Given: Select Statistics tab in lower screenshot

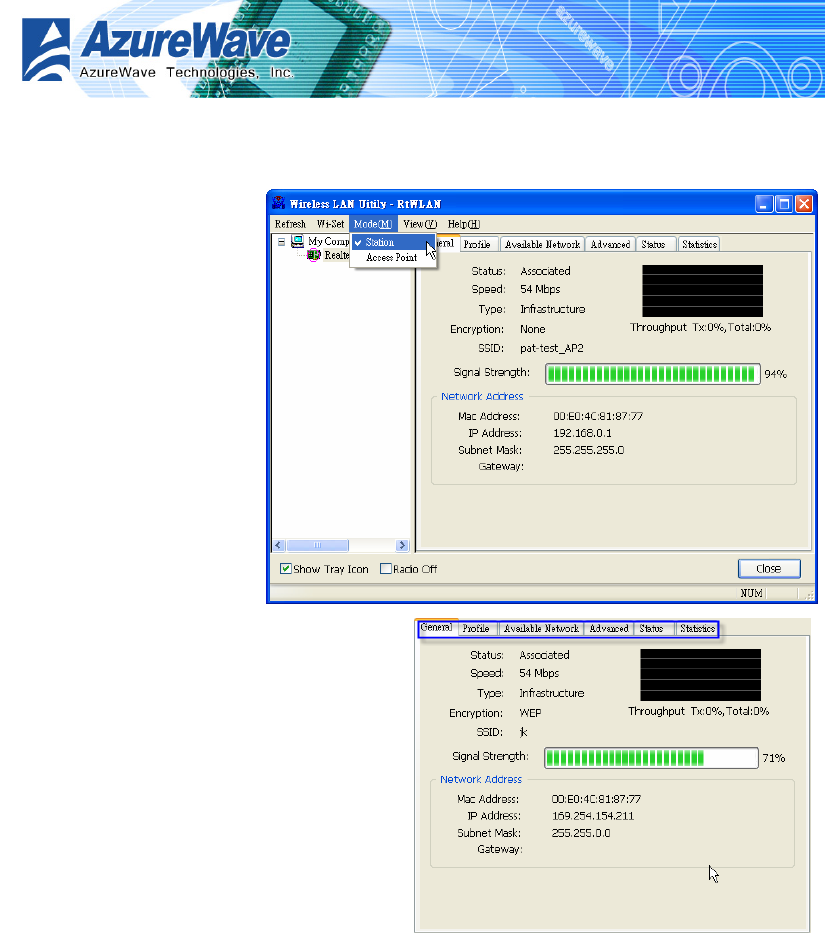Looking at the screenshot, I should point(698,628).
